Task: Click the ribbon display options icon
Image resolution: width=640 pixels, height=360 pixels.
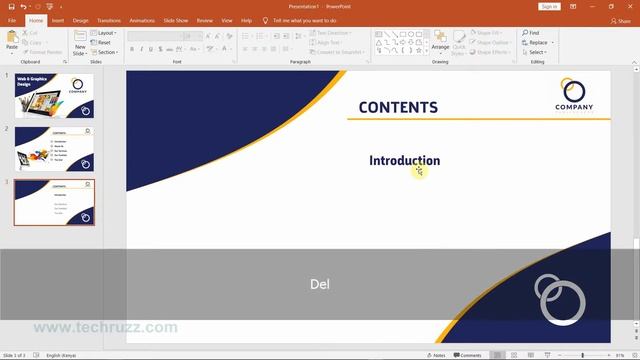Action: click(x=573, y=7)
